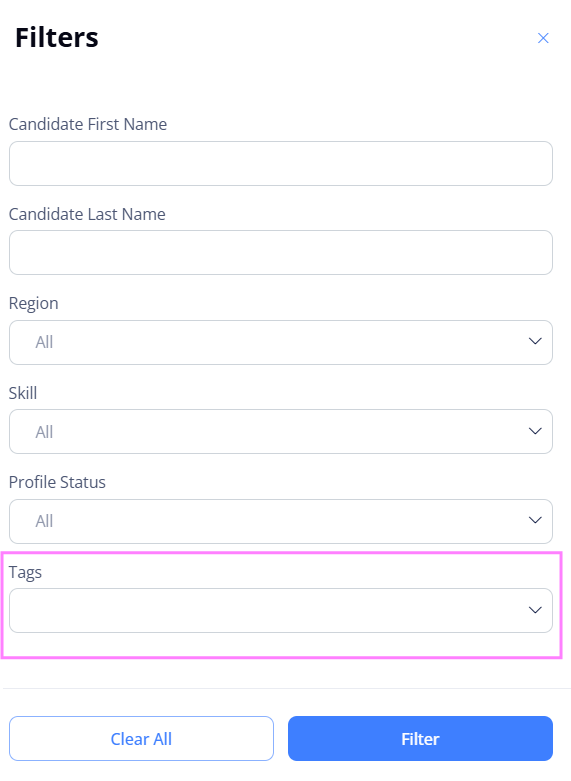Expand Profile Status using its chevron arrow
571x781 pixels.
tap(535, 520)
